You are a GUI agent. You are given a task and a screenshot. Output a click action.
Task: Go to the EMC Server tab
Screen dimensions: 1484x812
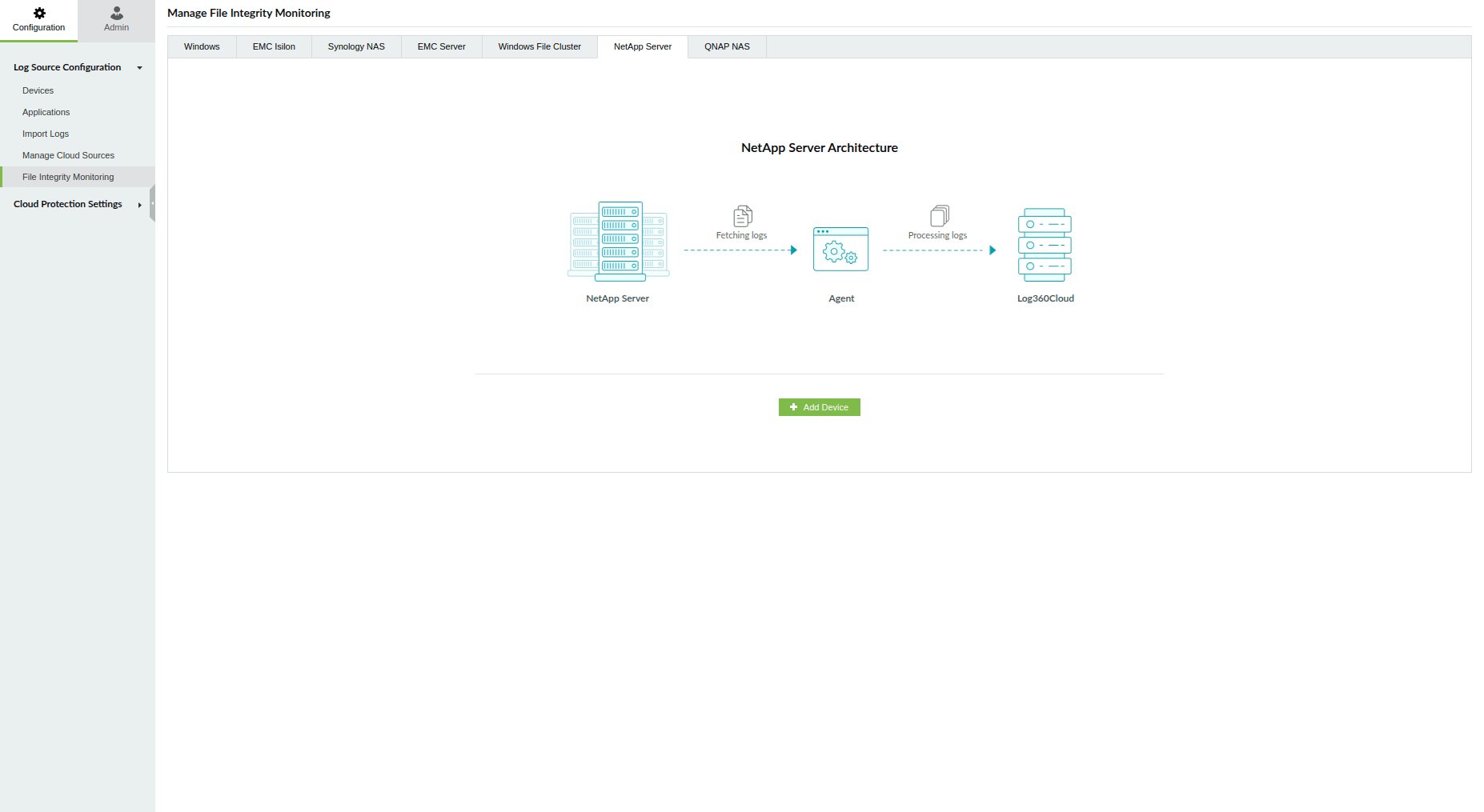coord(441,46)
